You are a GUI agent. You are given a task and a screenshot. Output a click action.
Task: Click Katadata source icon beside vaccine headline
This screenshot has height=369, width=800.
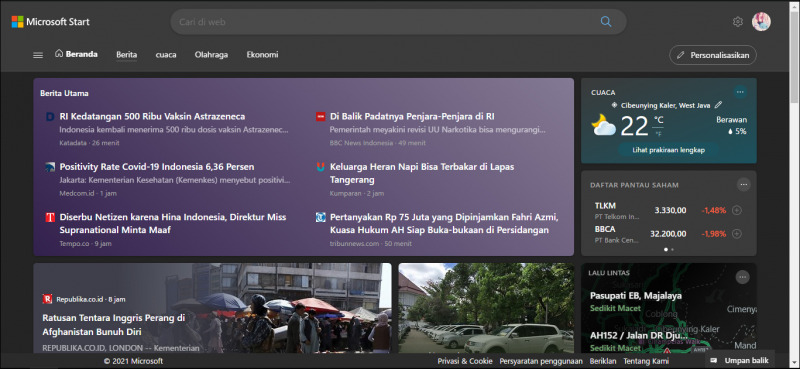50,117
